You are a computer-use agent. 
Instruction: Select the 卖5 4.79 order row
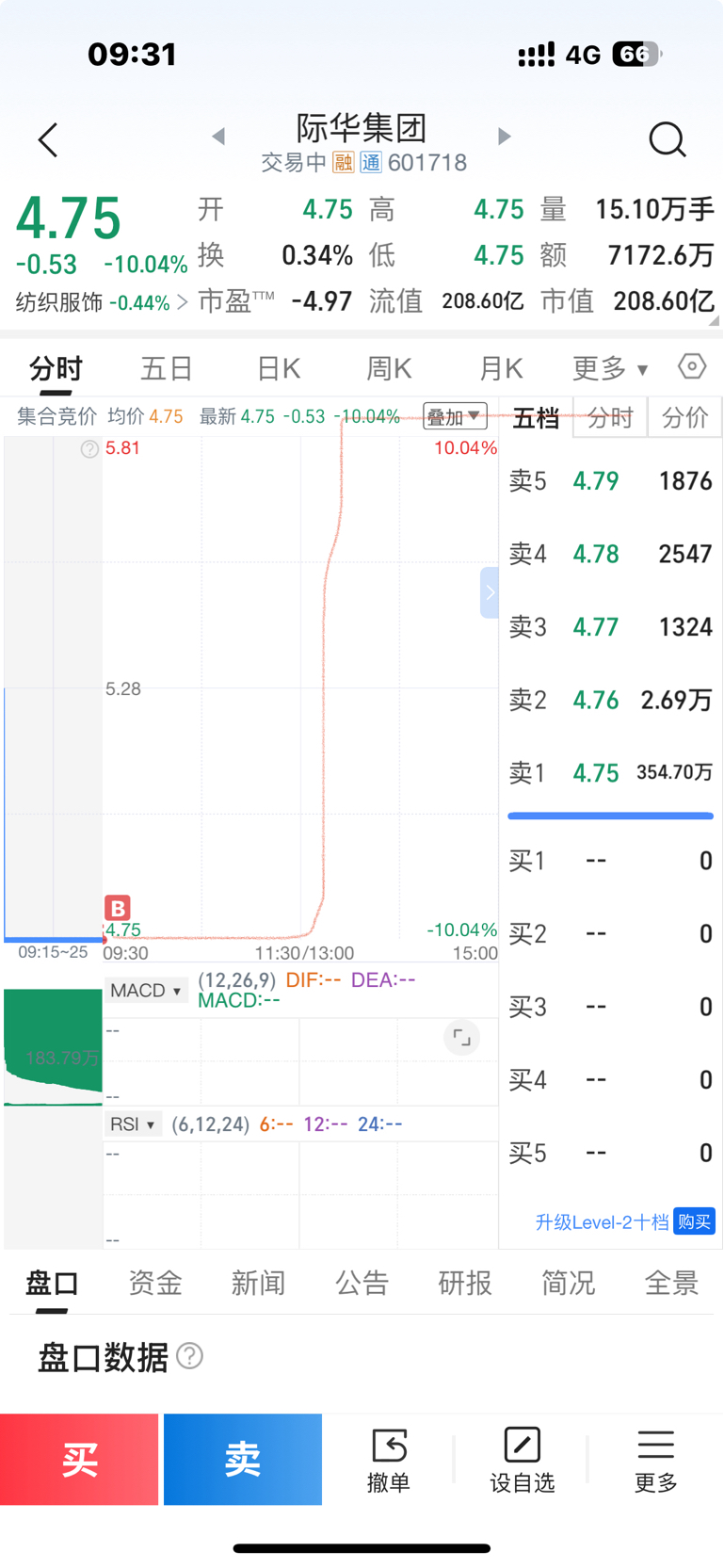(x=610, y=481)
